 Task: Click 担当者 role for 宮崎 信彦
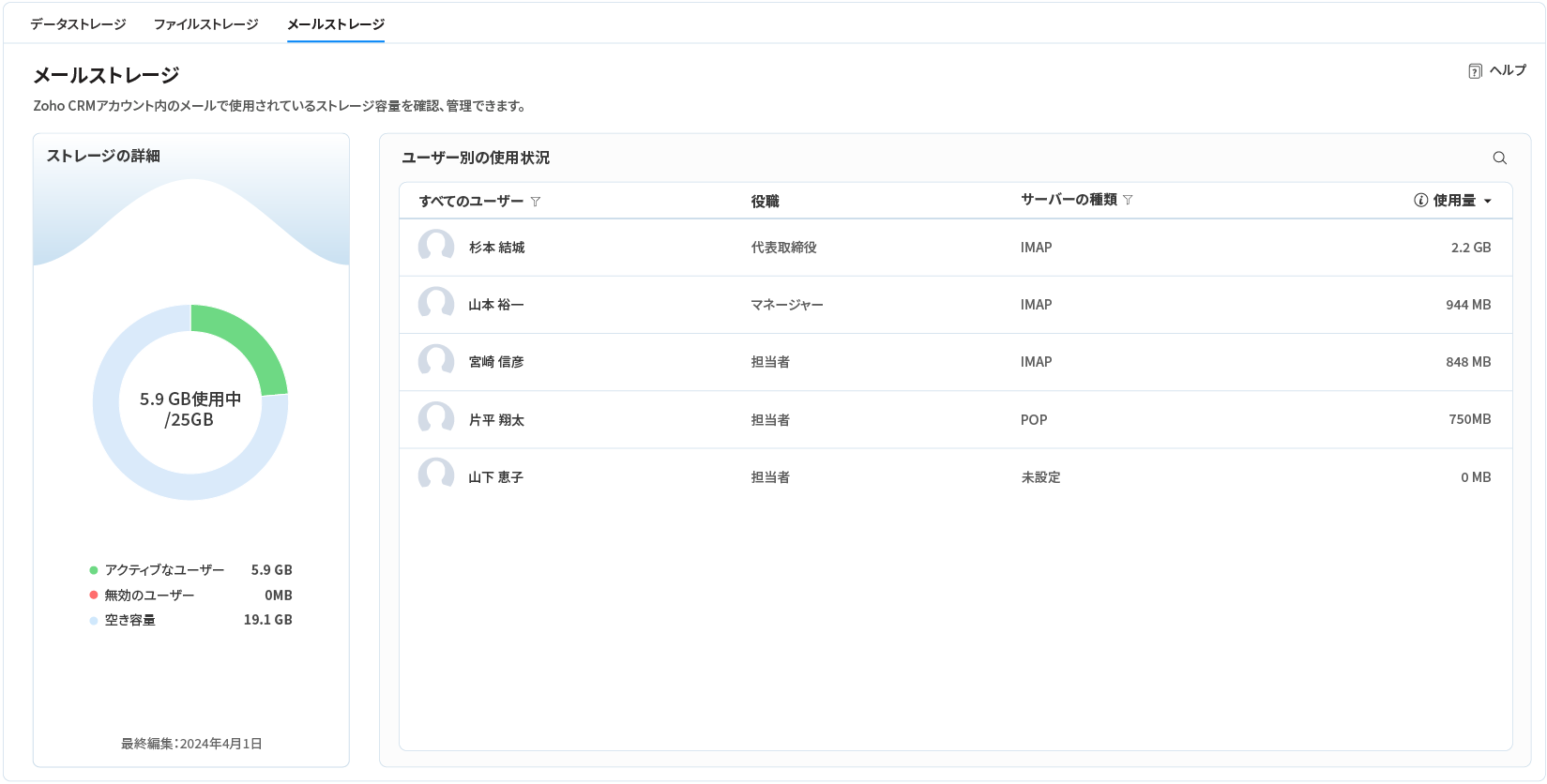click(x=770, y=362)
